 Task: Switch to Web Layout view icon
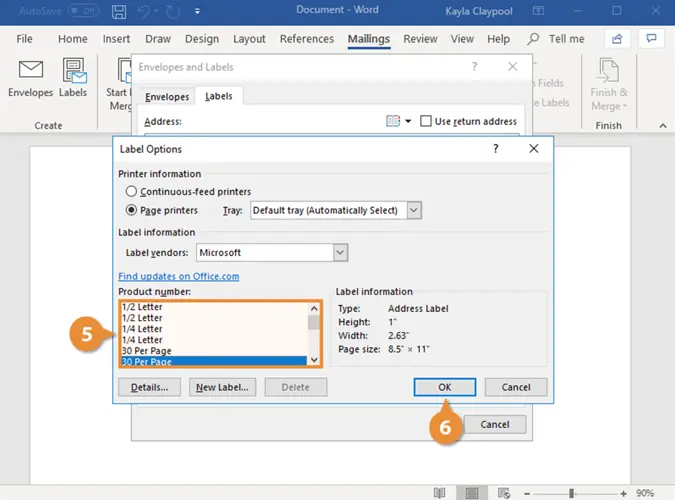tap(504, 493)
